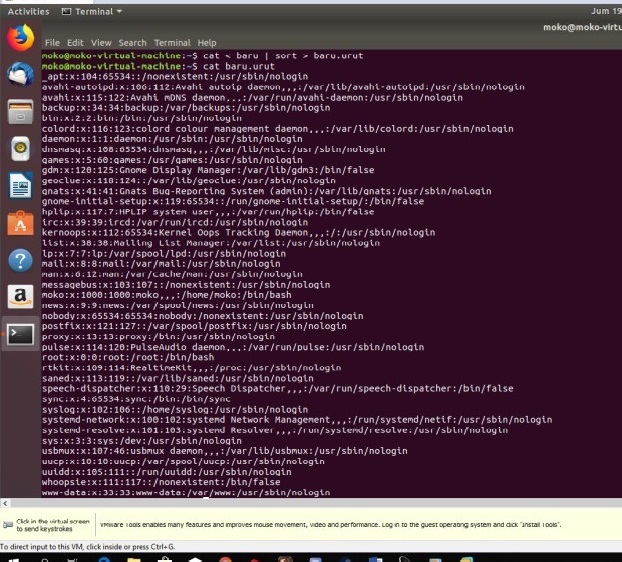
Task: Open Rhythmbox music player from the dock
Action: [x=20, y=148]
